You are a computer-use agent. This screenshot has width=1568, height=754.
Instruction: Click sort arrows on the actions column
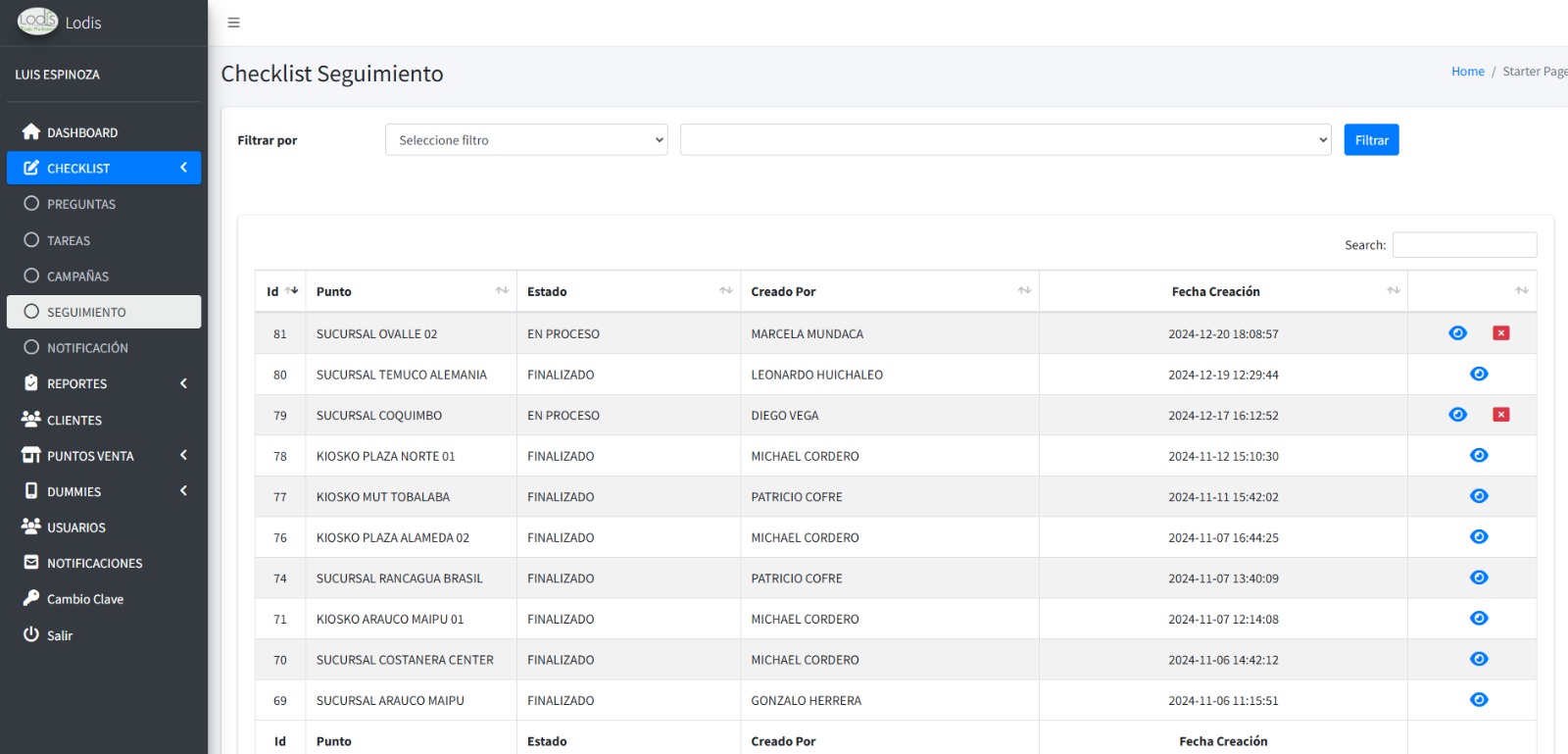pos(1522,290)
